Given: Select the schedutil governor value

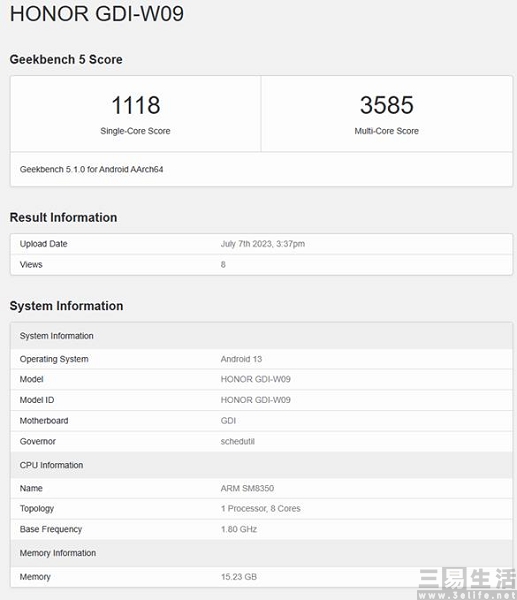Looking at the screenshot, I should point(238,441).
